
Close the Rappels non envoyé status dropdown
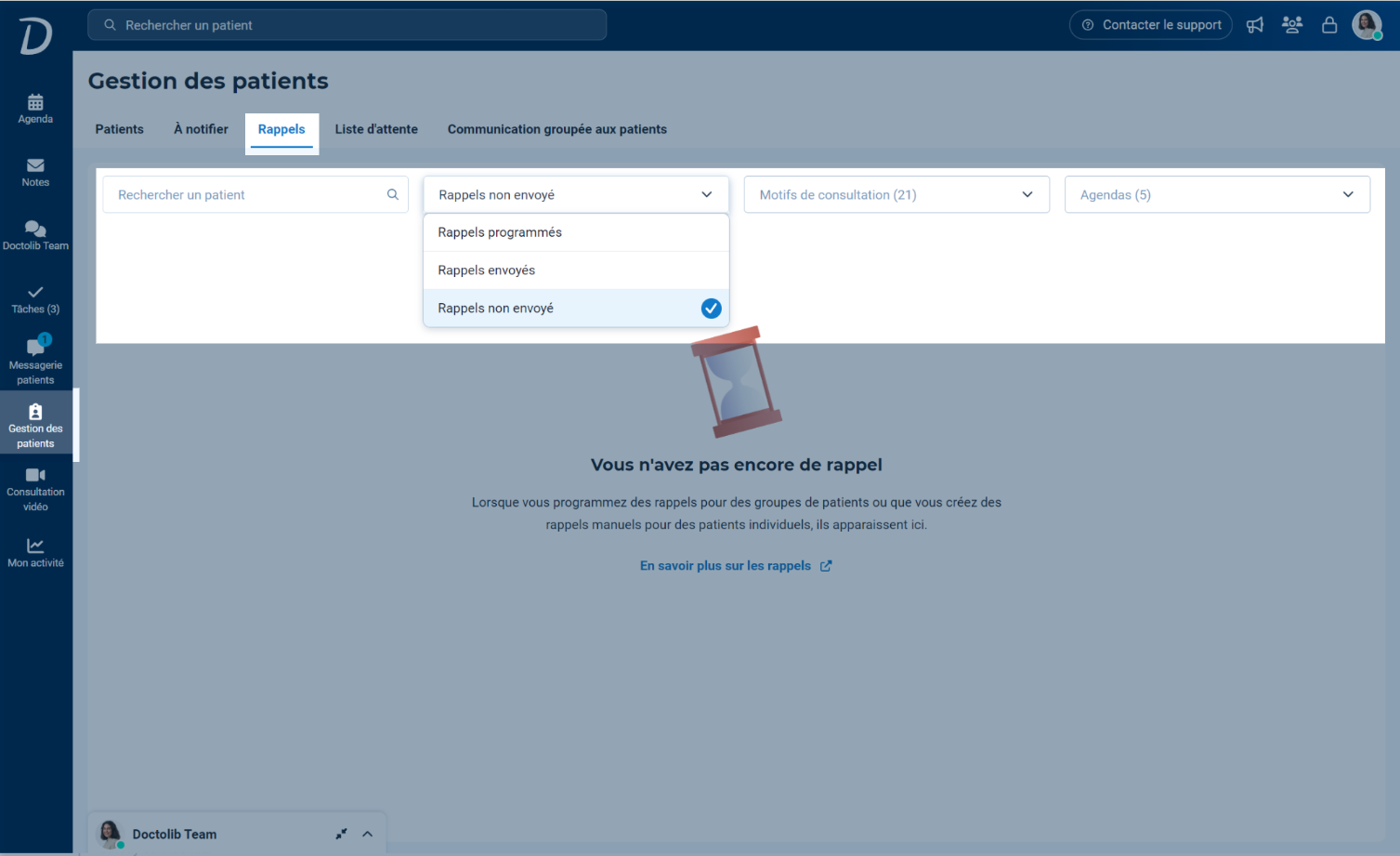[576, 194]
